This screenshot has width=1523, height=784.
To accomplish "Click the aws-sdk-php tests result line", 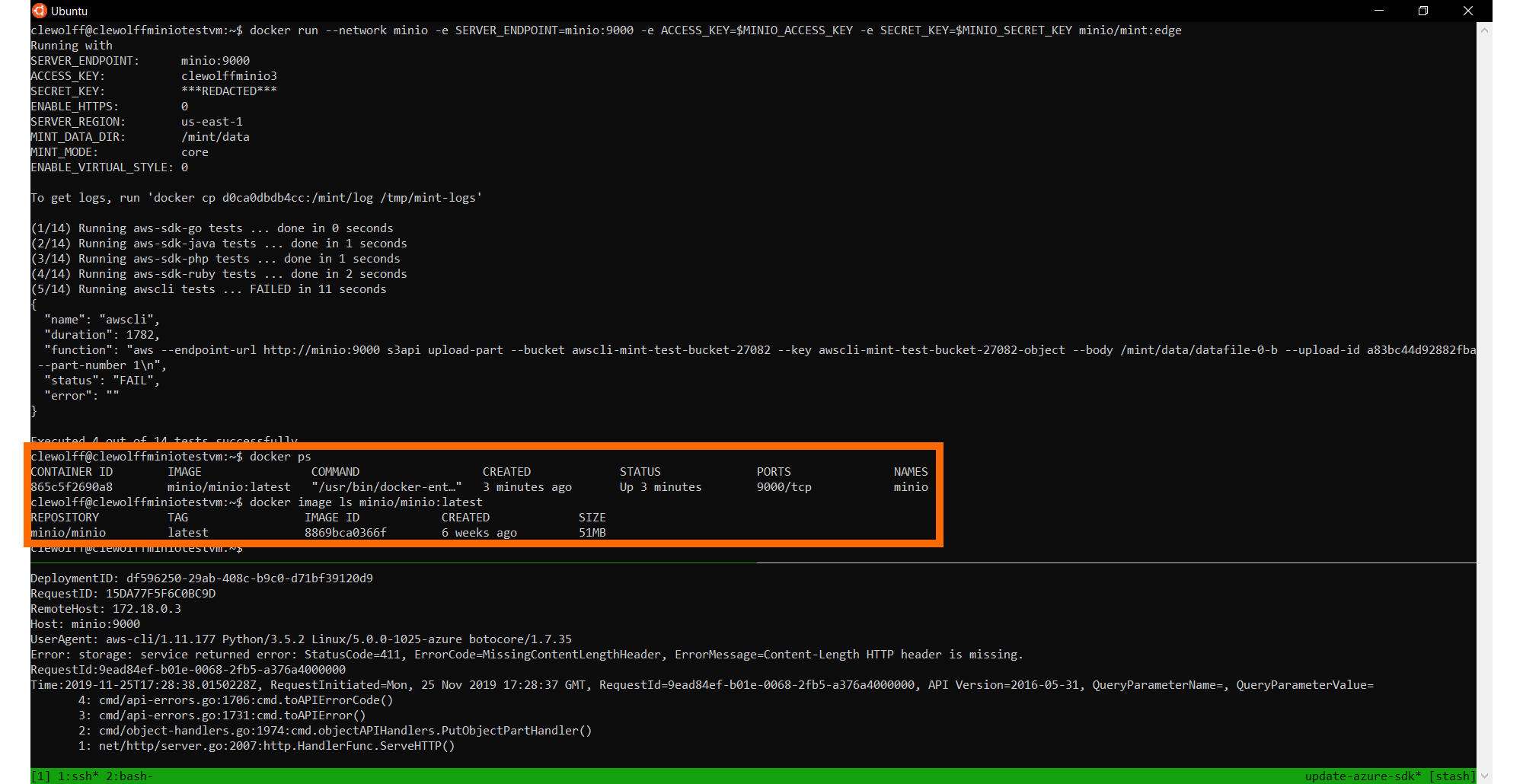I will click(x=216, y=259).
